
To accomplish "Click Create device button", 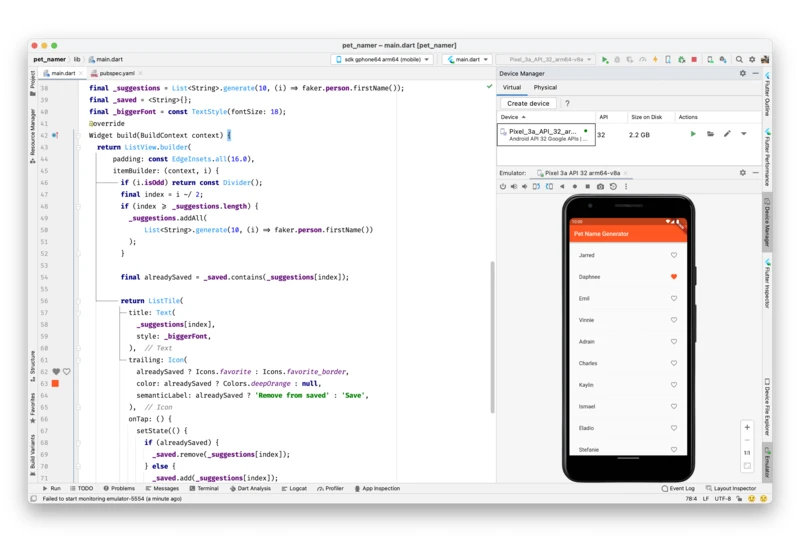I will (x=528, y=103).
